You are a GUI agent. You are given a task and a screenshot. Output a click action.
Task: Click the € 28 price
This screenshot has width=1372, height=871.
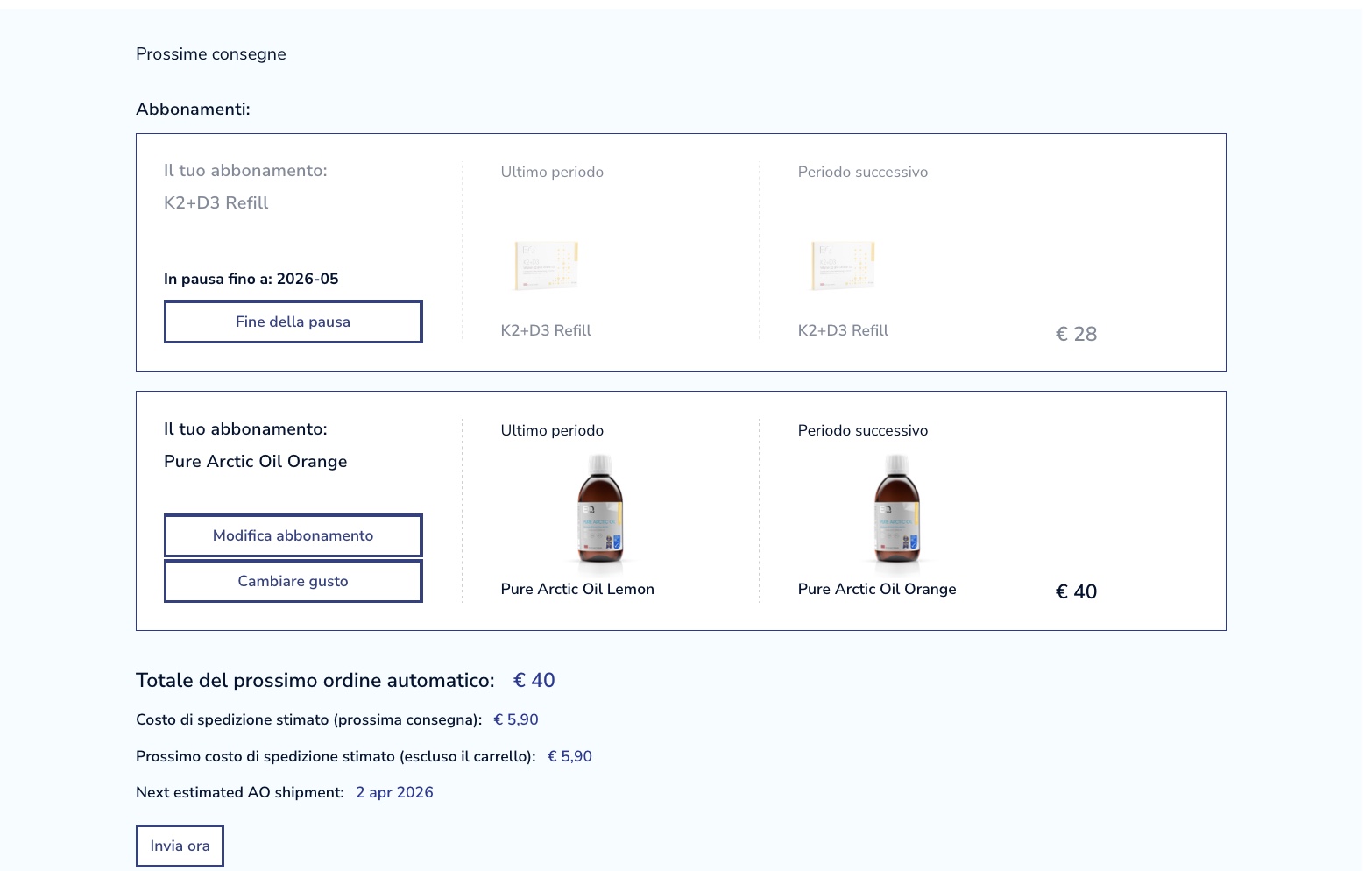click(x=1076, y=335)
